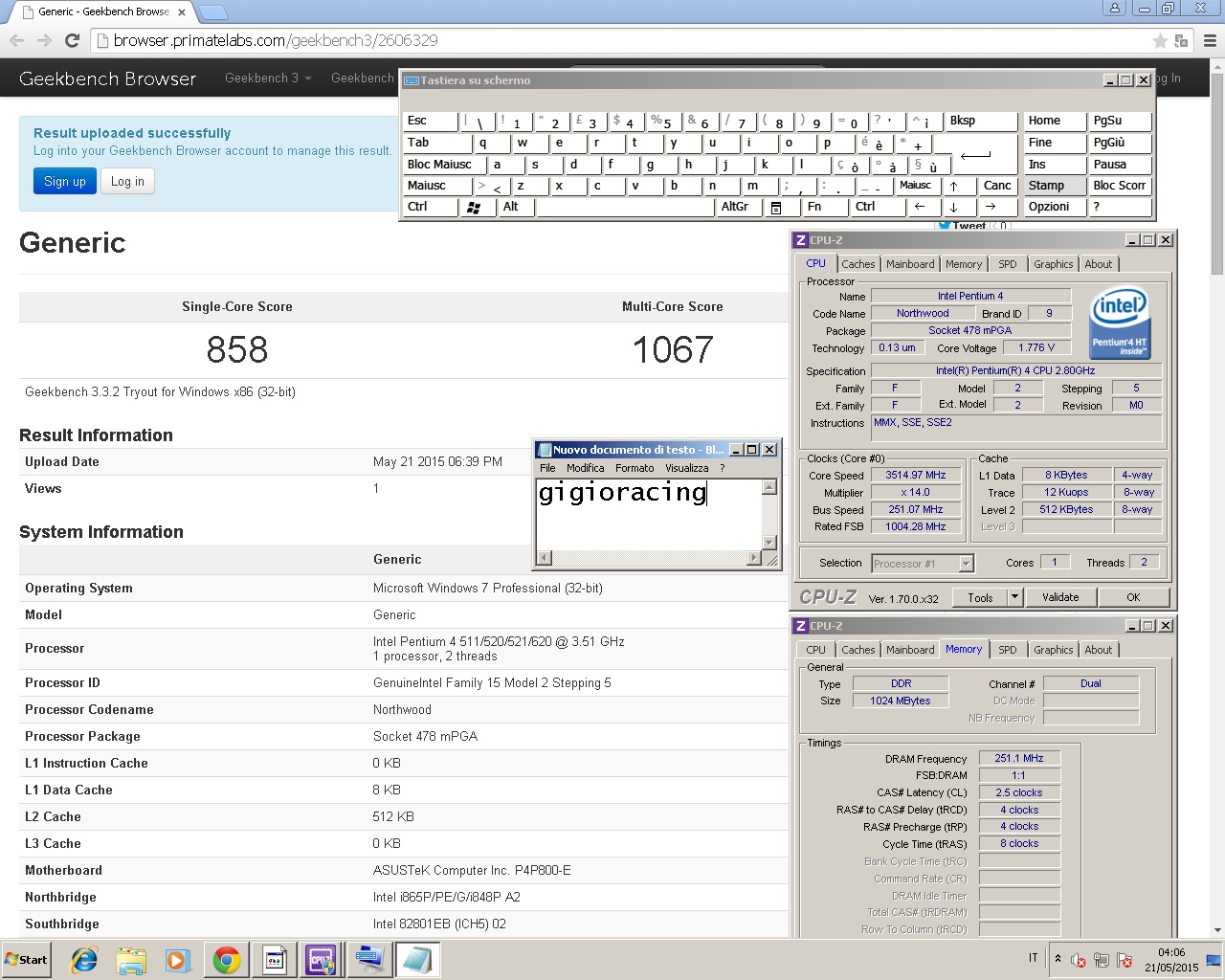Open the Caches tab in the top CPU-Z window
The height and width of the screenshot is (980, 1225).
(858, 264)
